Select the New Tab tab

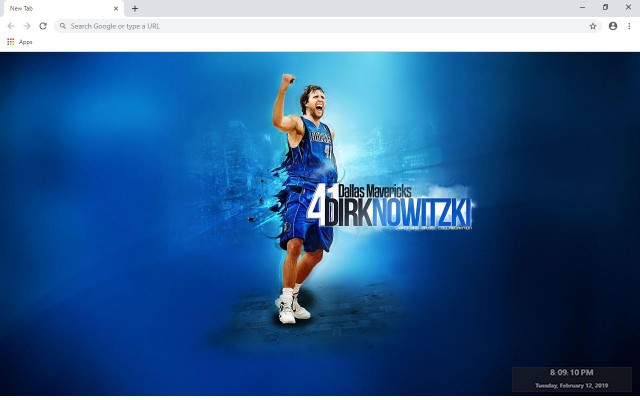(62, 9)
